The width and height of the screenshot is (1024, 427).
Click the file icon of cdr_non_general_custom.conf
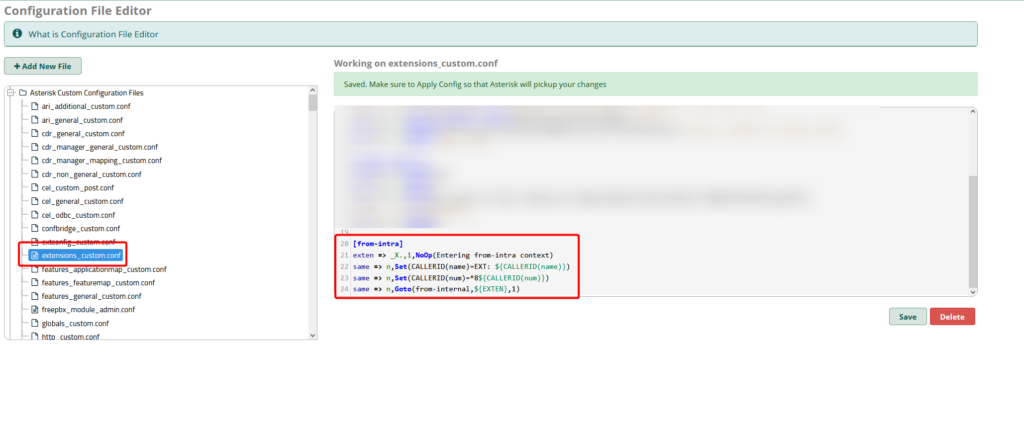pos(35,174)
